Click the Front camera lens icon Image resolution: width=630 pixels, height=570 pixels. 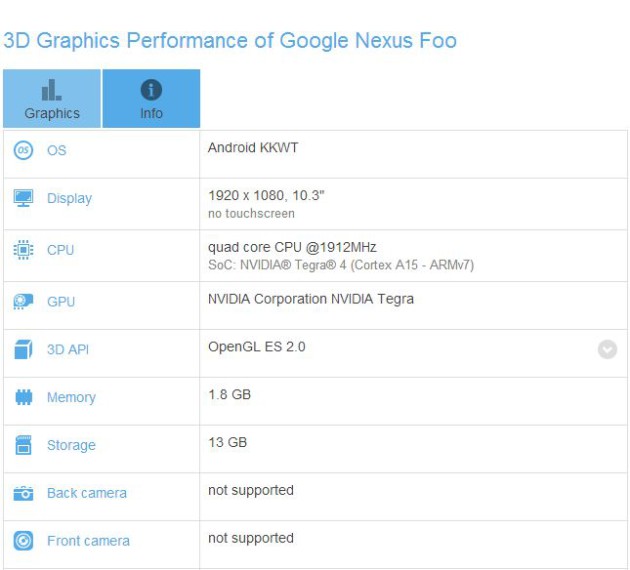(x=23, y=541)
